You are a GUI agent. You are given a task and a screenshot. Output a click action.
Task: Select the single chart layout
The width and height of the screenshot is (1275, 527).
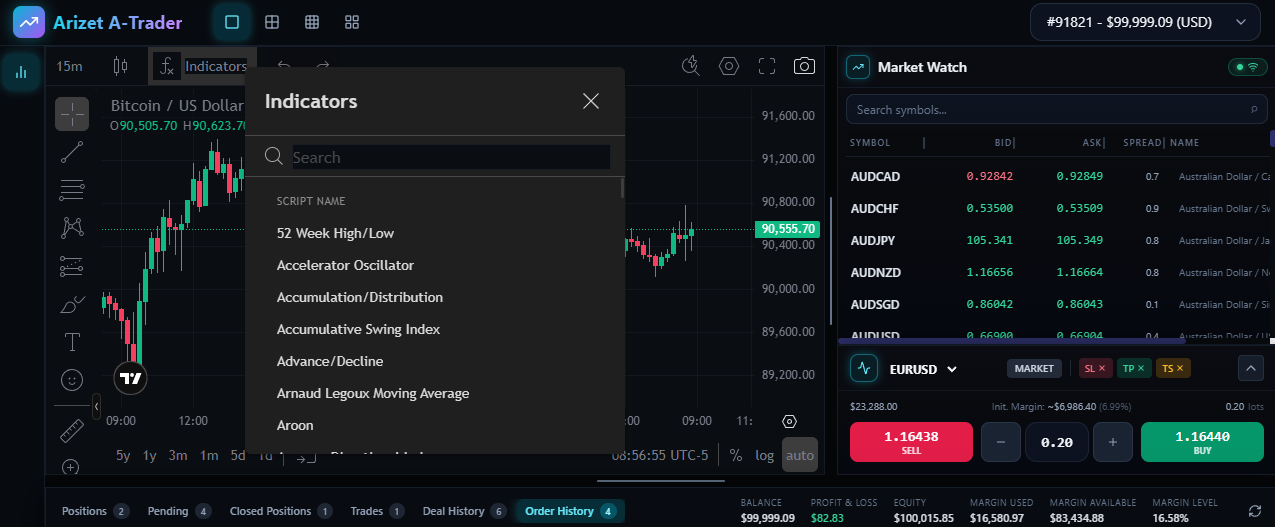(232, 21)
